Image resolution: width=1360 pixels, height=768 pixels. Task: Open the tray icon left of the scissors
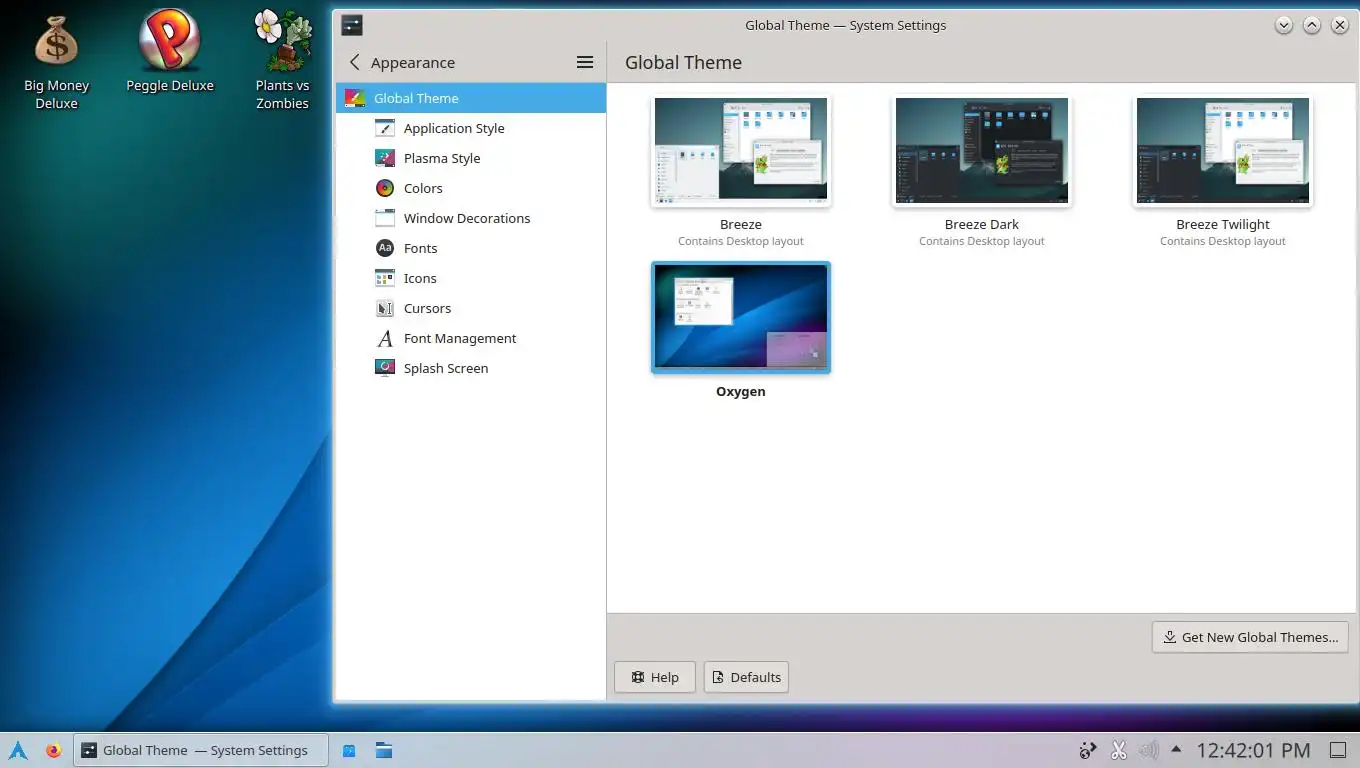[x=1088, y=750]
